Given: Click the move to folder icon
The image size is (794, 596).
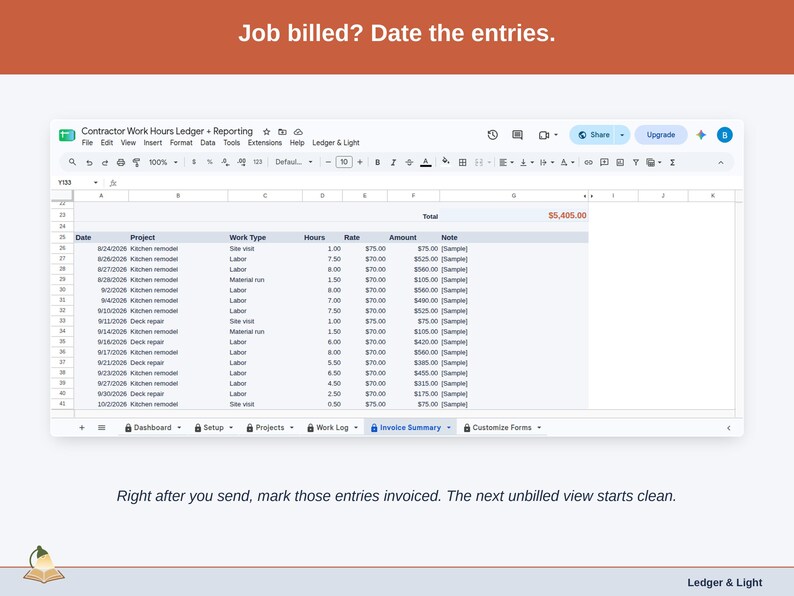Looking at the screenshot, I should tap(283, 132).
